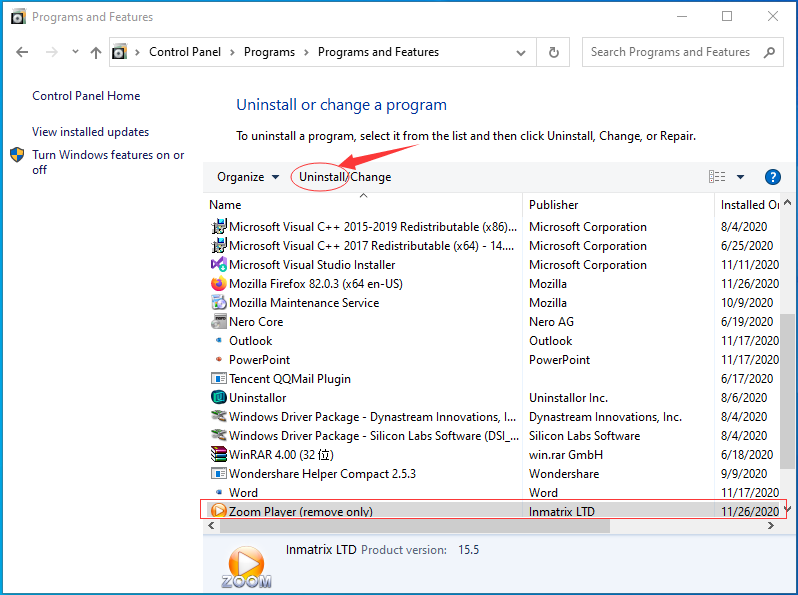
Task: Click the Windows features shield icon
Action: pos(17,155)
